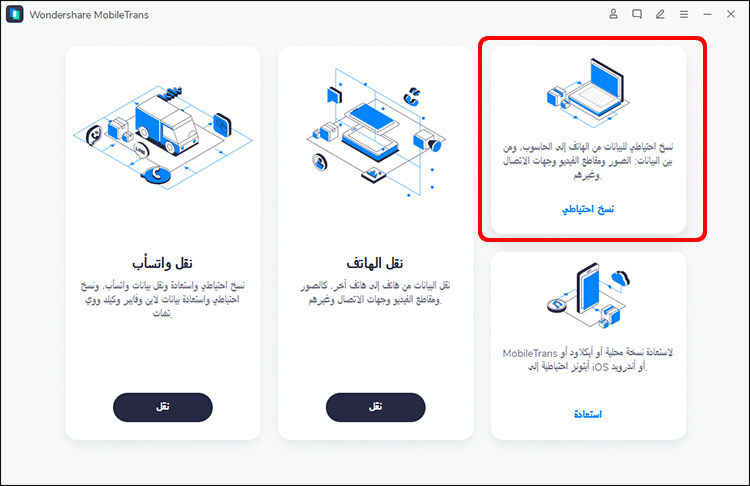The height and width of the screenshot is (486, 750).
Task: Click the backup card description text
Action: tap(588, 161)
